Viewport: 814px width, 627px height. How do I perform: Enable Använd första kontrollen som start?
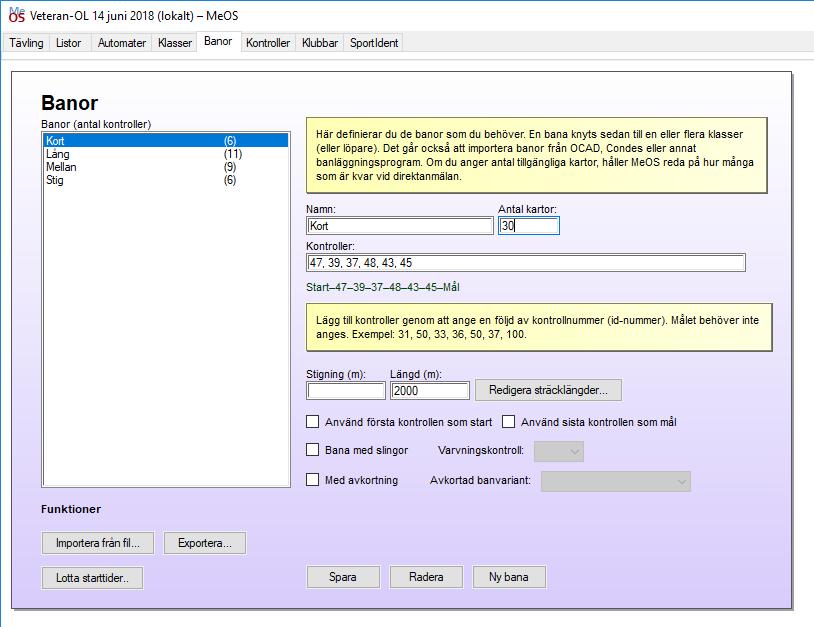tap(313, 421)
